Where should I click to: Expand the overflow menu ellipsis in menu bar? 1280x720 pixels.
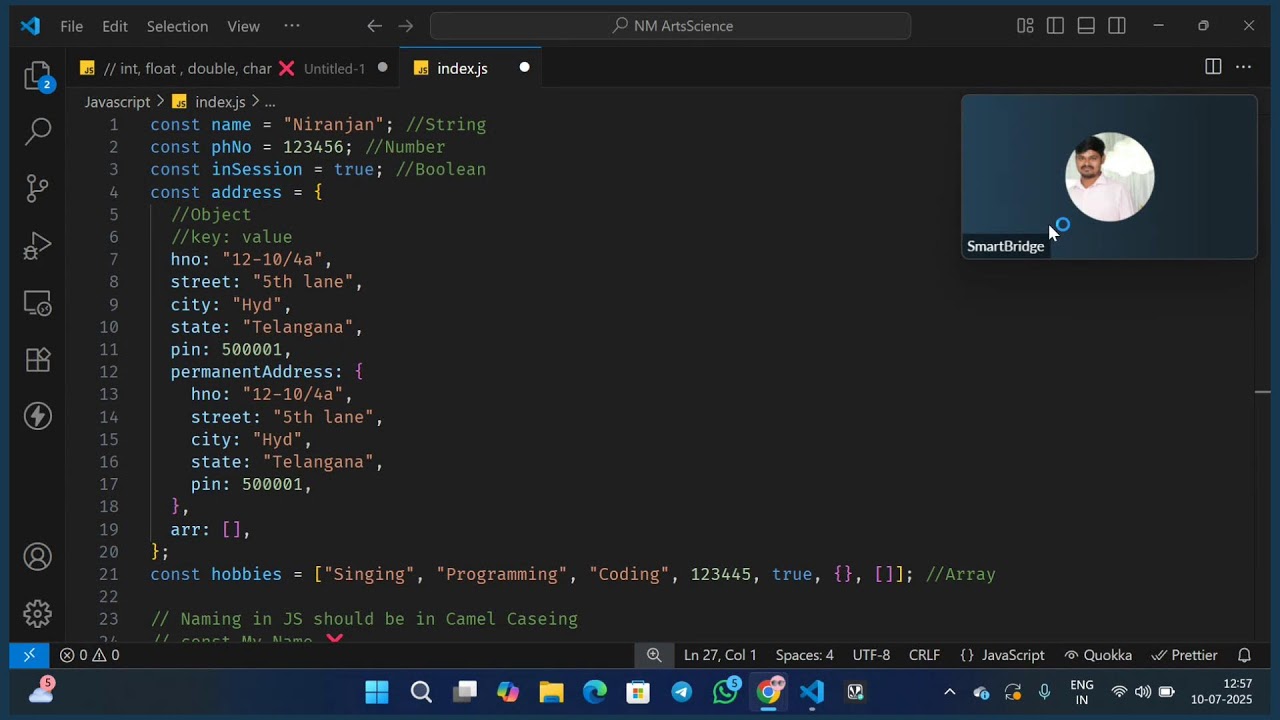point(292,26)
